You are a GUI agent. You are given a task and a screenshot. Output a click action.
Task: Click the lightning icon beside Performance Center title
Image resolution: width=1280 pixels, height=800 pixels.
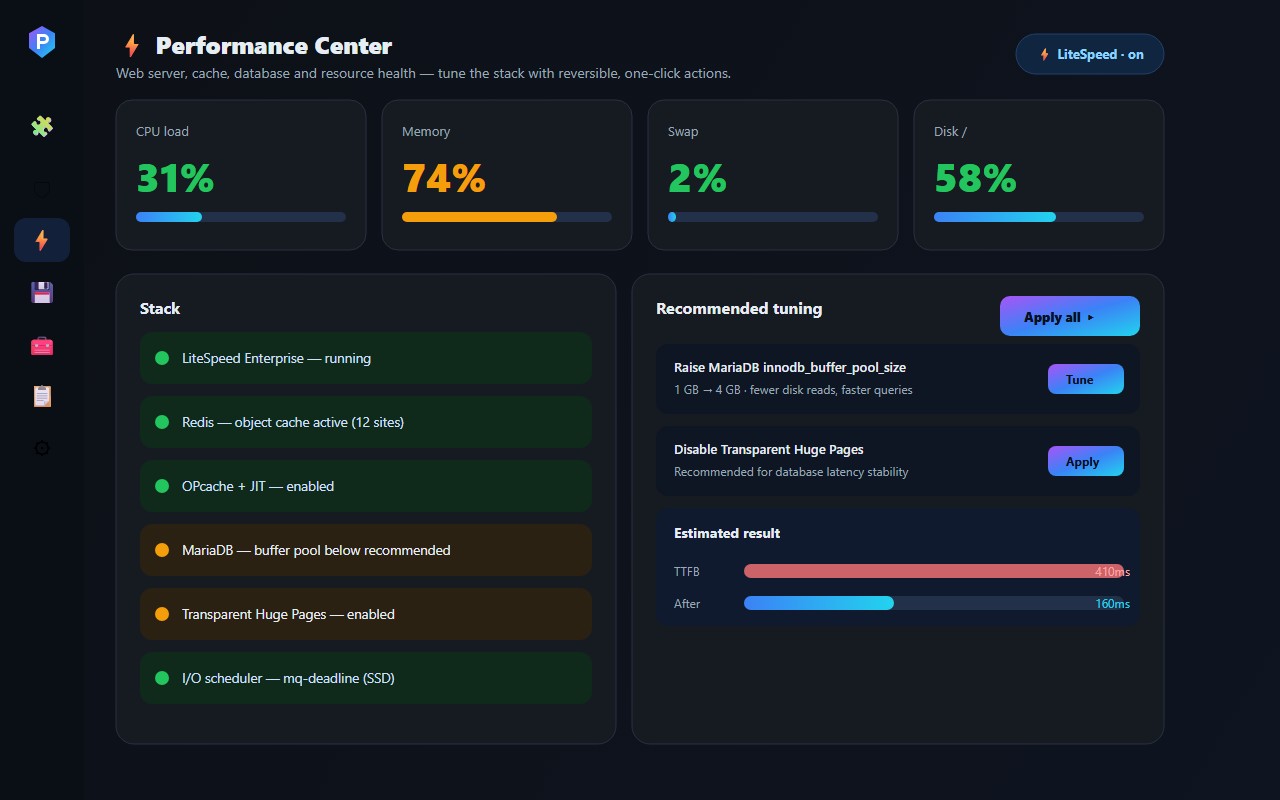tap(131, 46)
